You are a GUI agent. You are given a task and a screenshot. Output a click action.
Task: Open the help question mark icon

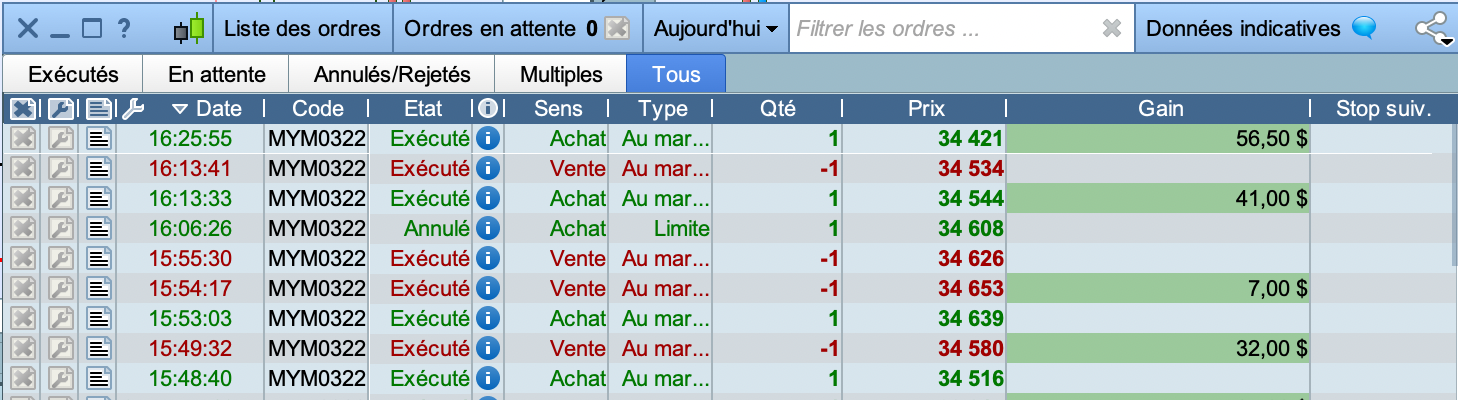point(124,29)
